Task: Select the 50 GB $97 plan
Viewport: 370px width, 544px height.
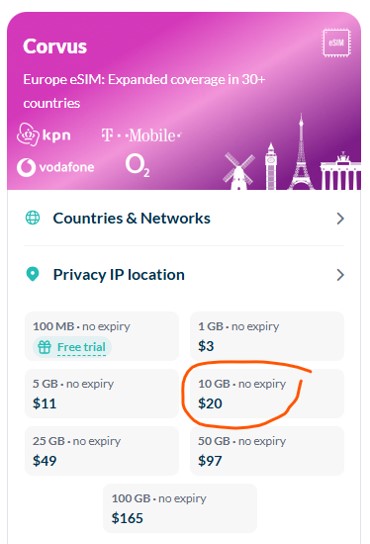Action: click(x=267, y=451)
